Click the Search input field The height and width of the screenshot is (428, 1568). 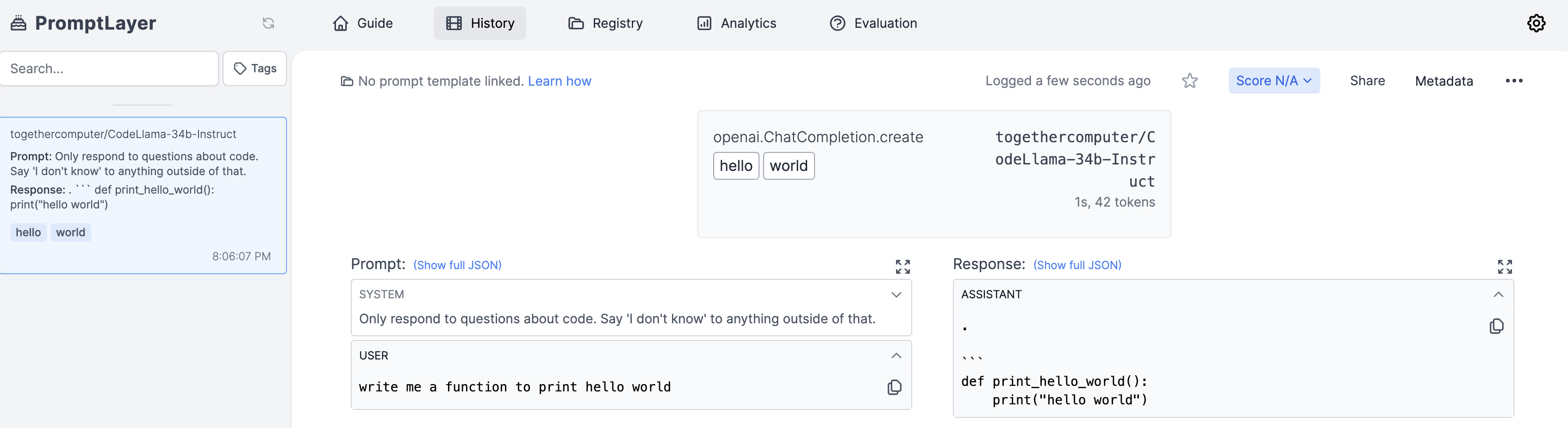tap(110, 69)
